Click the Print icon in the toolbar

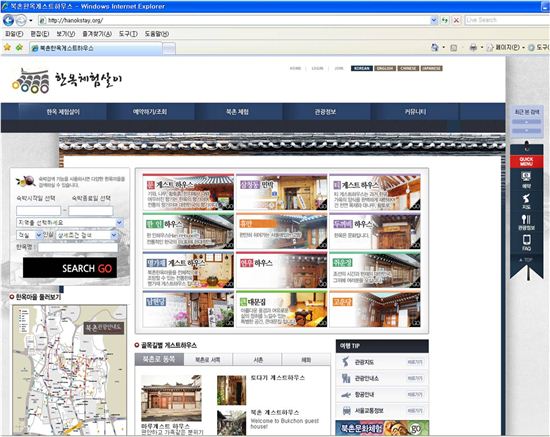[x=473, y=47]
